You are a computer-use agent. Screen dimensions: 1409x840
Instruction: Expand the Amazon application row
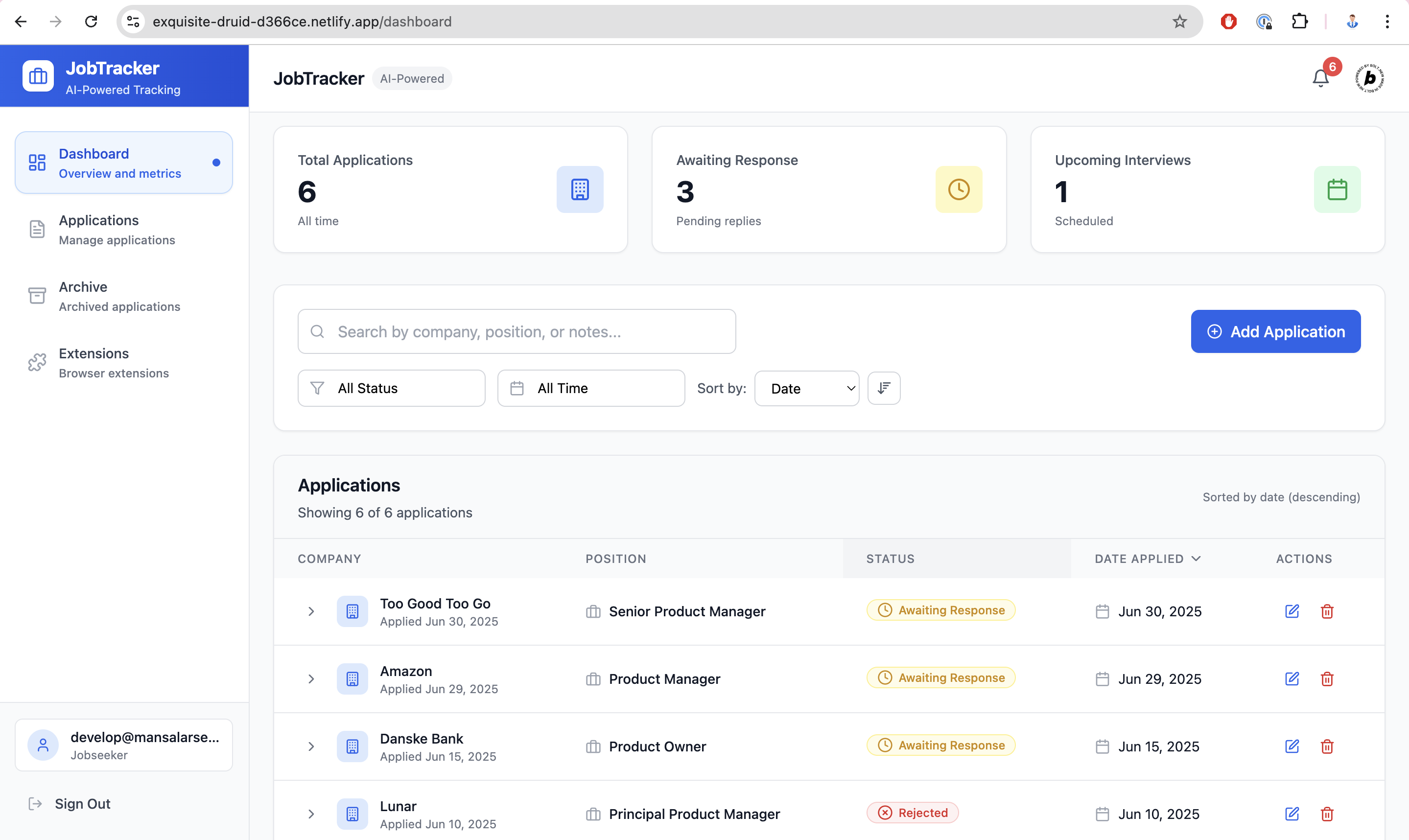coord(311,678)
